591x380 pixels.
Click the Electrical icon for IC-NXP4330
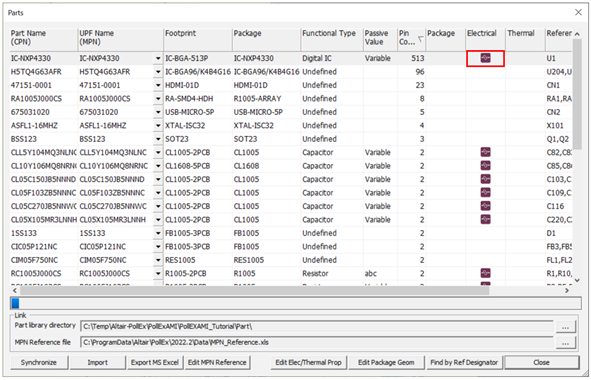[485, 58]
